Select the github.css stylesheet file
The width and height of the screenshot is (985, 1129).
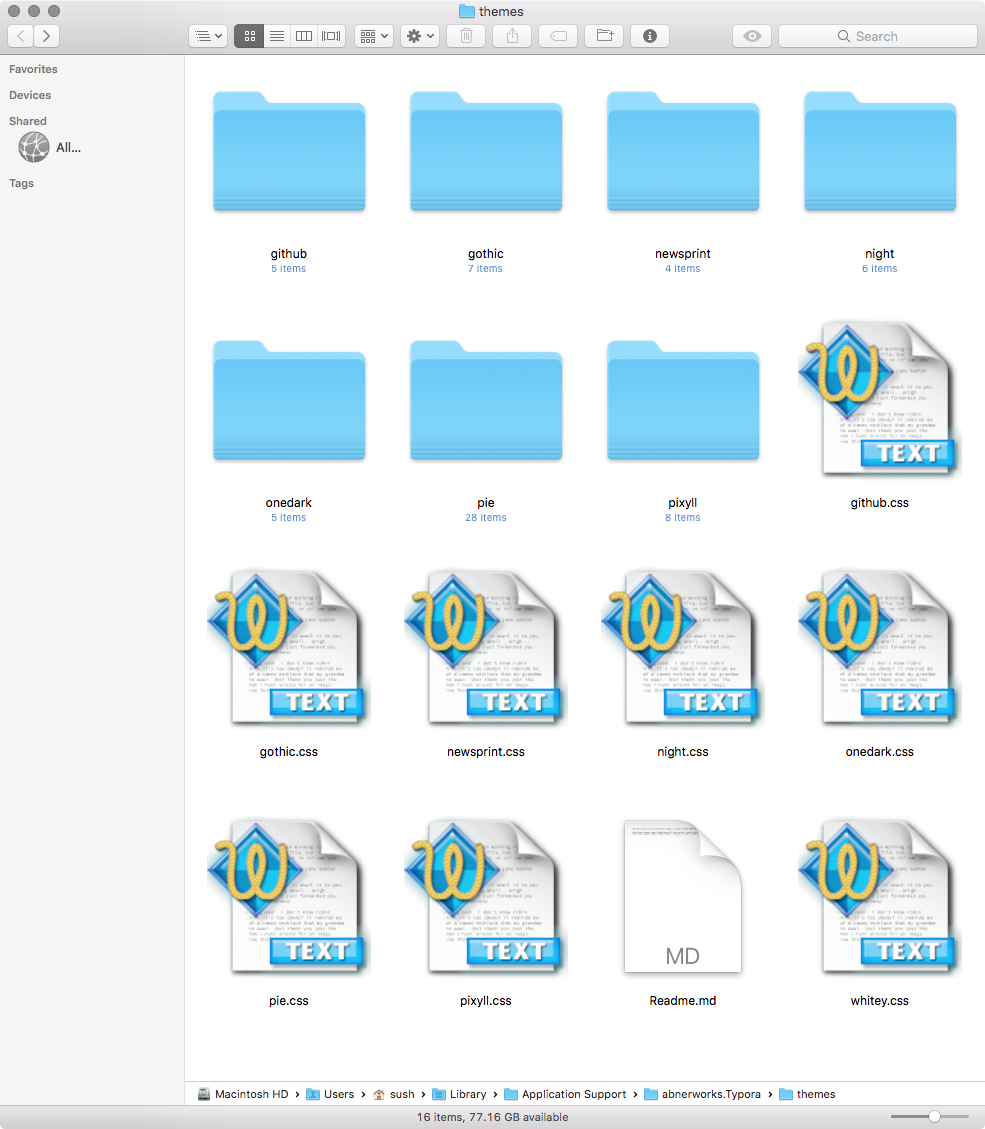(879, 398)
